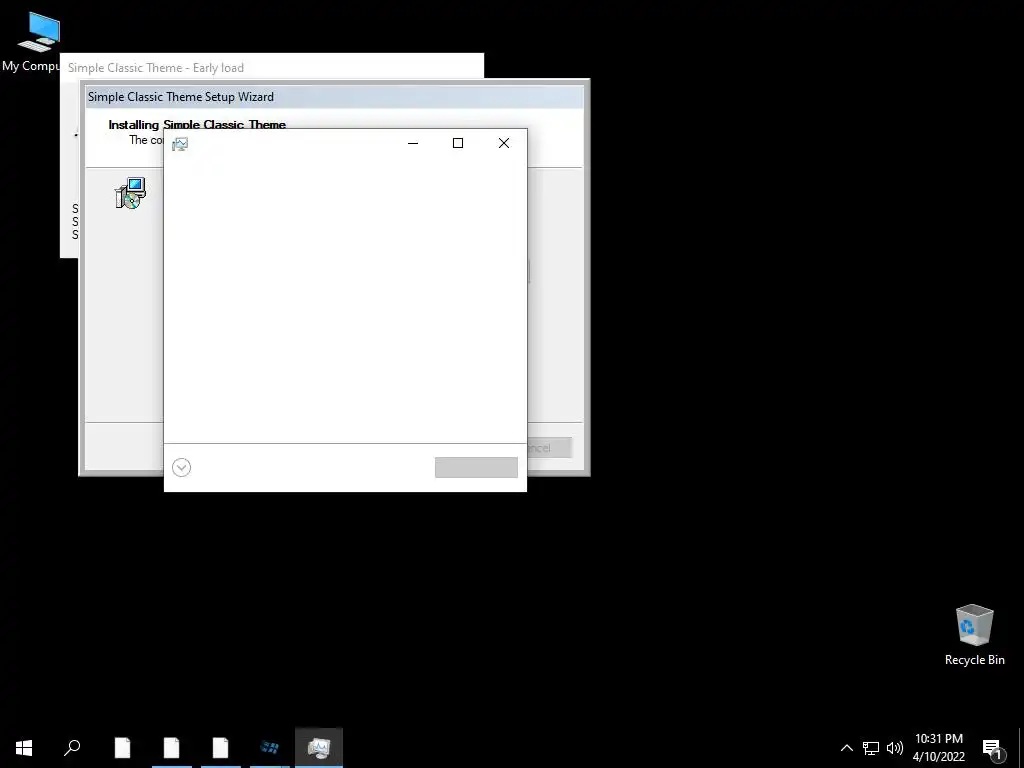This screenshot has height=768, width=1024.
Task: Maximize the blank front dialog
Action: (x=458, y=143)
